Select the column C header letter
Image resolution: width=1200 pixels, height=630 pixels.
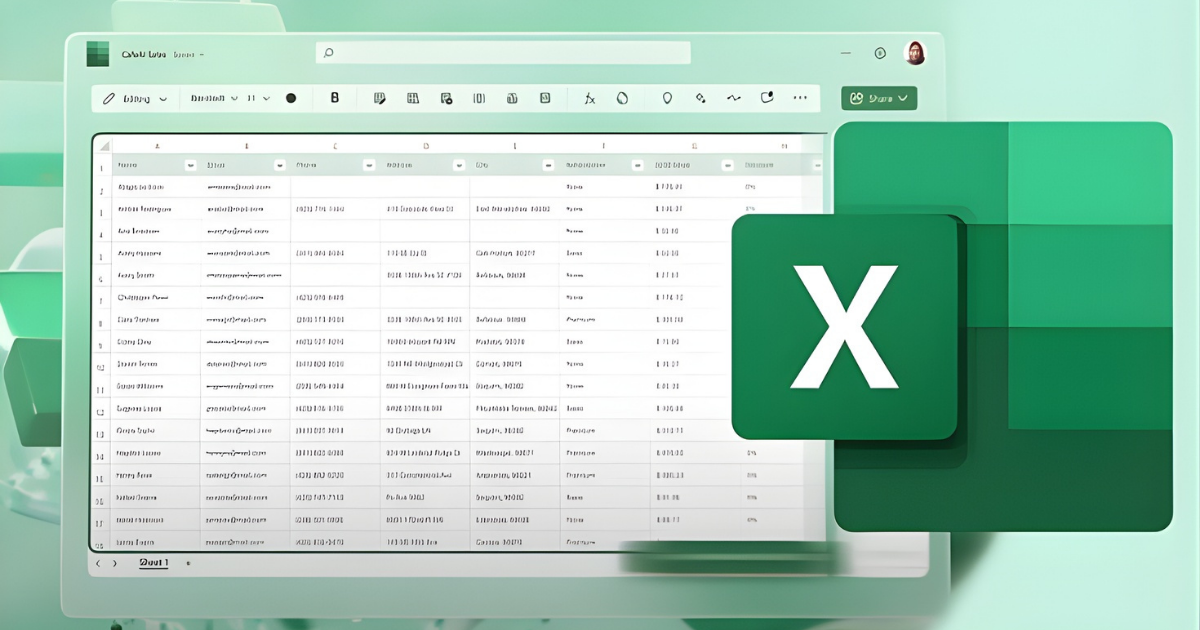tap(335, 146)
